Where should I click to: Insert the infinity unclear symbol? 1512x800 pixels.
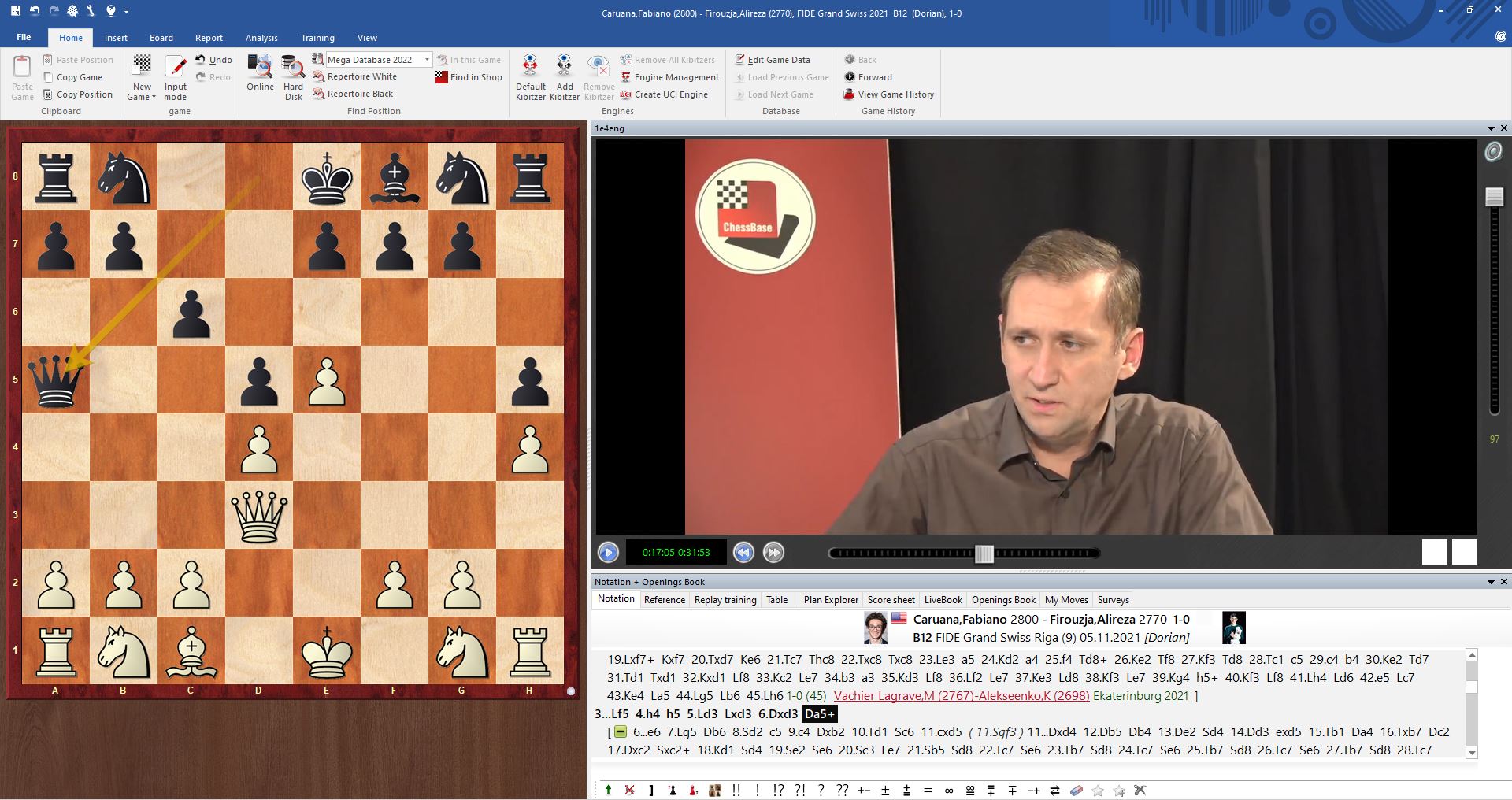949,791
